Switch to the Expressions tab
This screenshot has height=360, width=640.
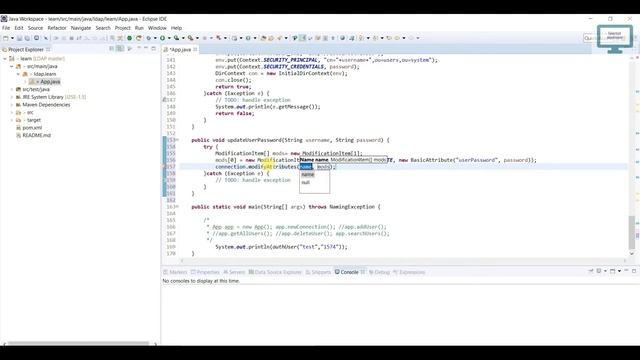coord(409,272)
